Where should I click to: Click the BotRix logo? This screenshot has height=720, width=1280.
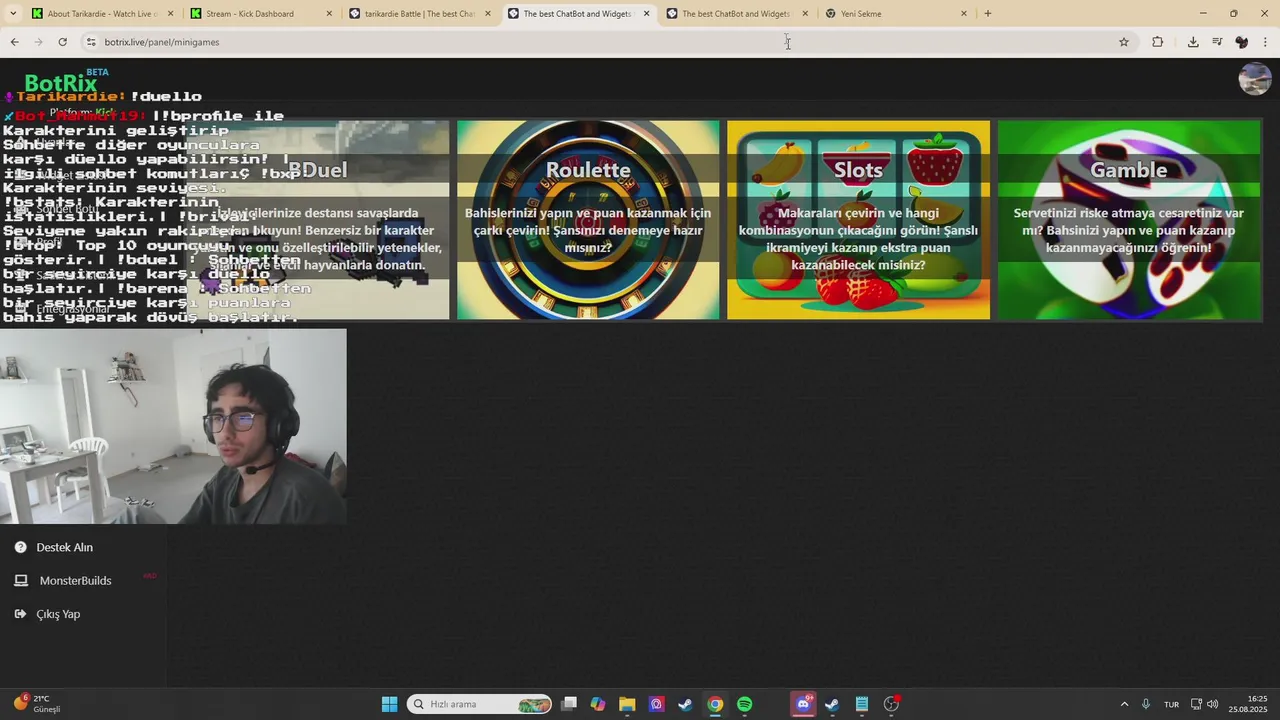click(x=62, y=82)
